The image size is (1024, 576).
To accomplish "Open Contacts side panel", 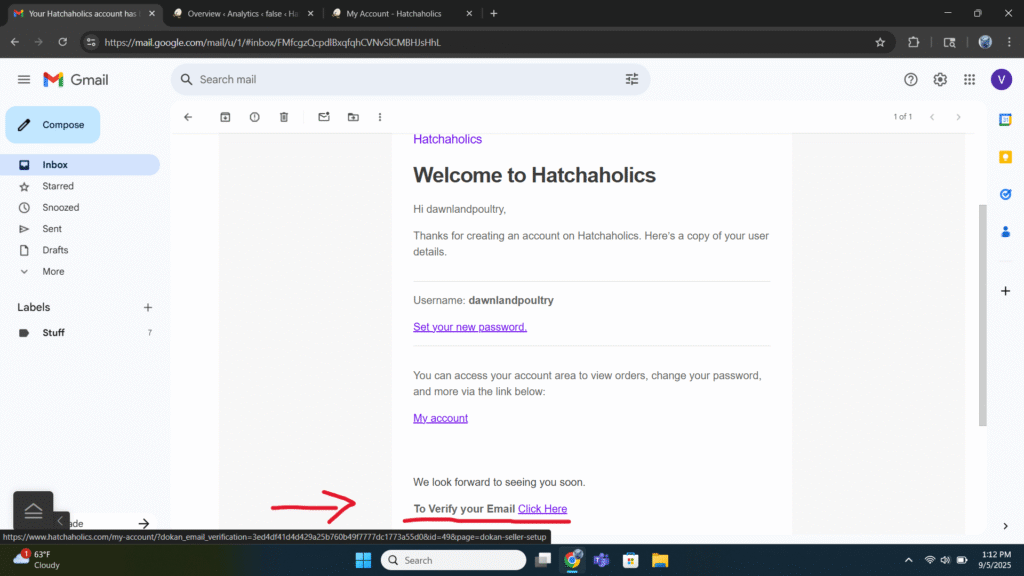I will click(1006, 231).
